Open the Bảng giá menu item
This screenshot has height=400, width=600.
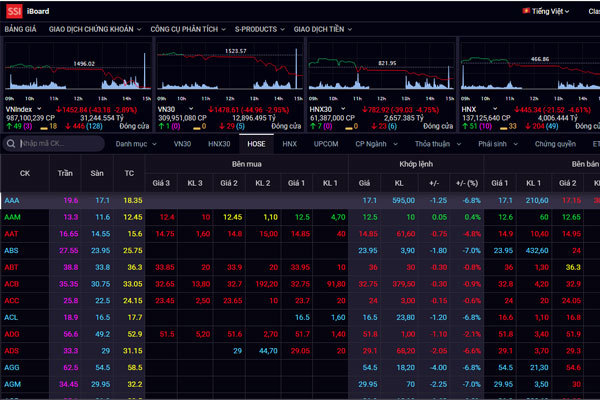tap(19, 30)
